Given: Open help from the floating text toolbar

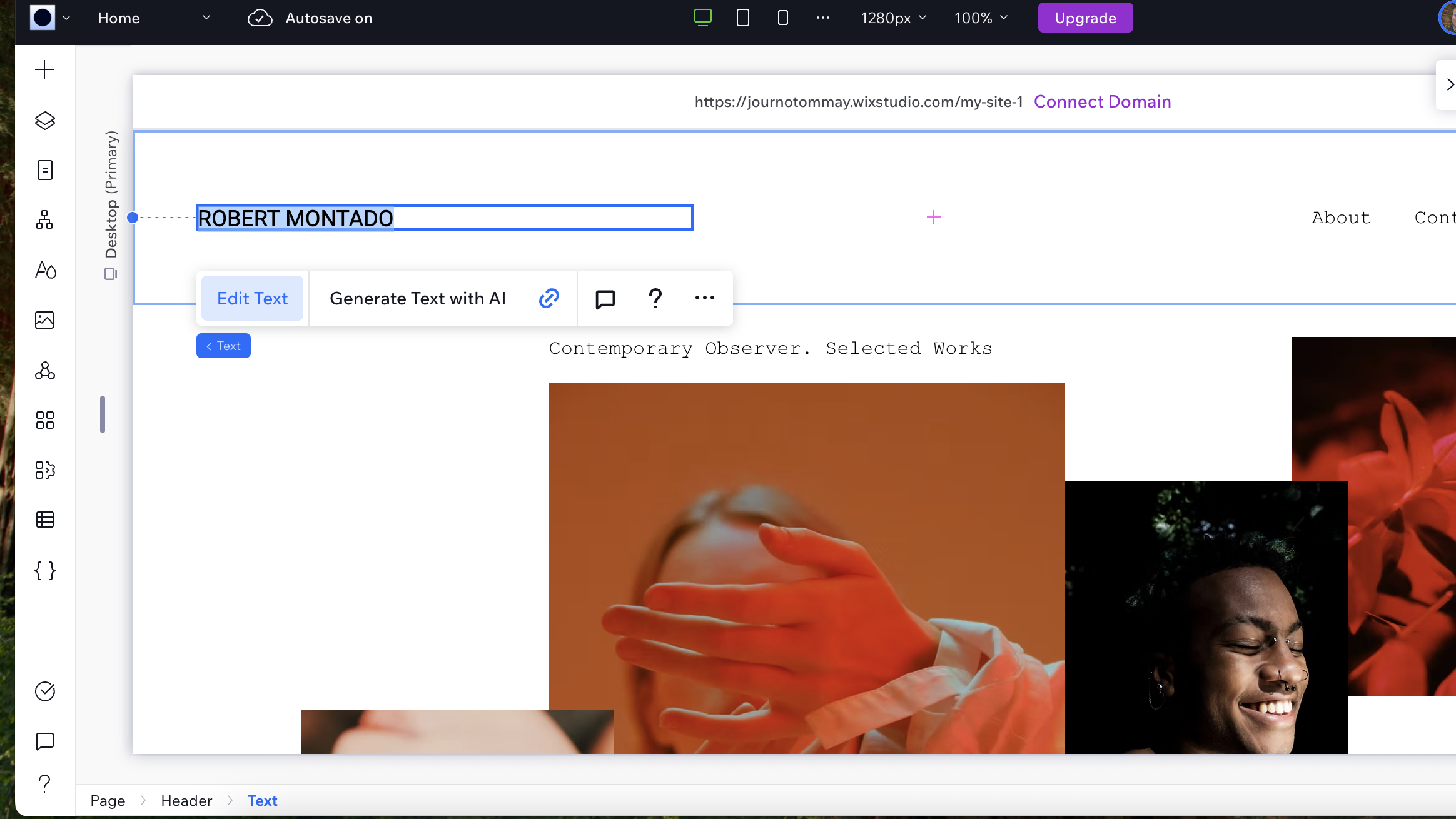Looking at the screenshot, I should (655, 298).
